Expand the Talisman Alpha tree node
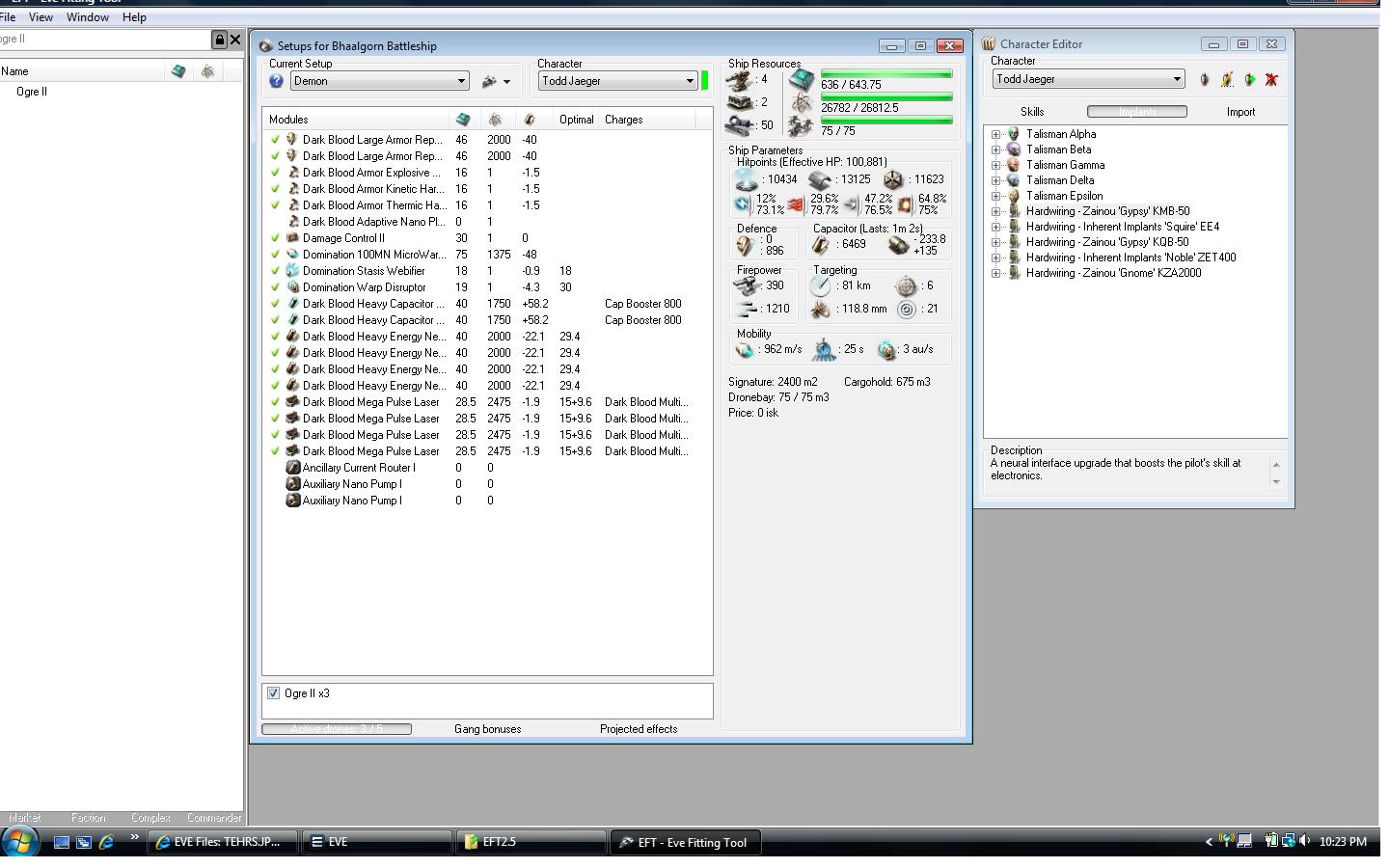1389x868 pixels. pos(996,135)
